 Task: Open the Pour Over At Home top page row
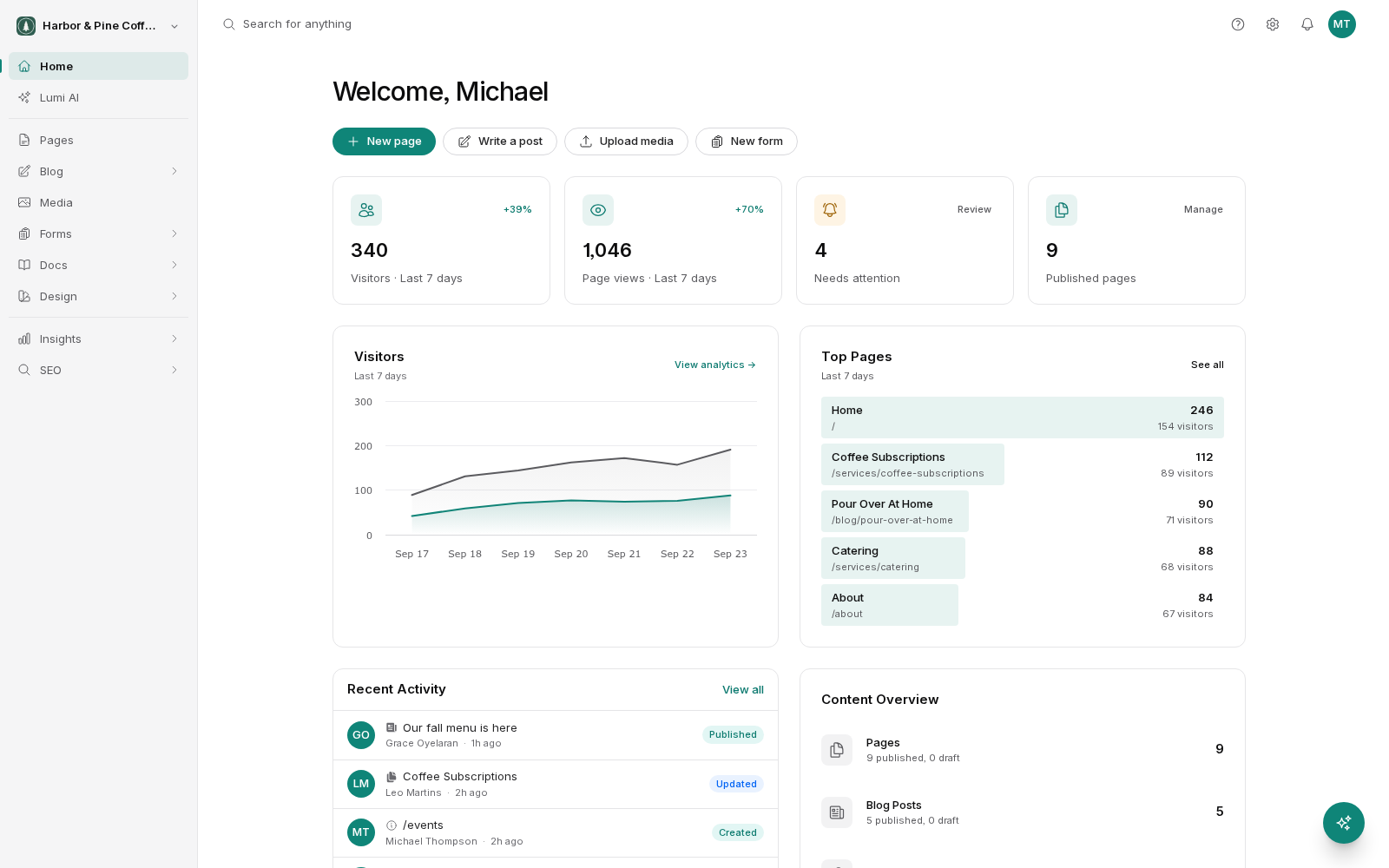coord(1023,511)
